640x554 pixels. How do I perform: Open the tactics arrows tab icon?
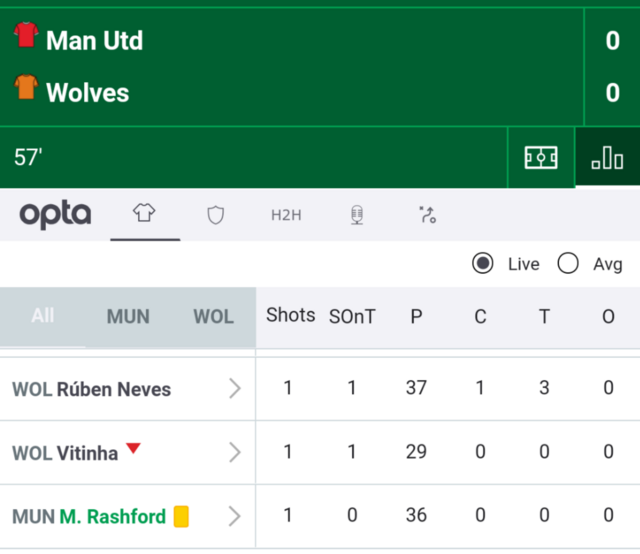427,215
